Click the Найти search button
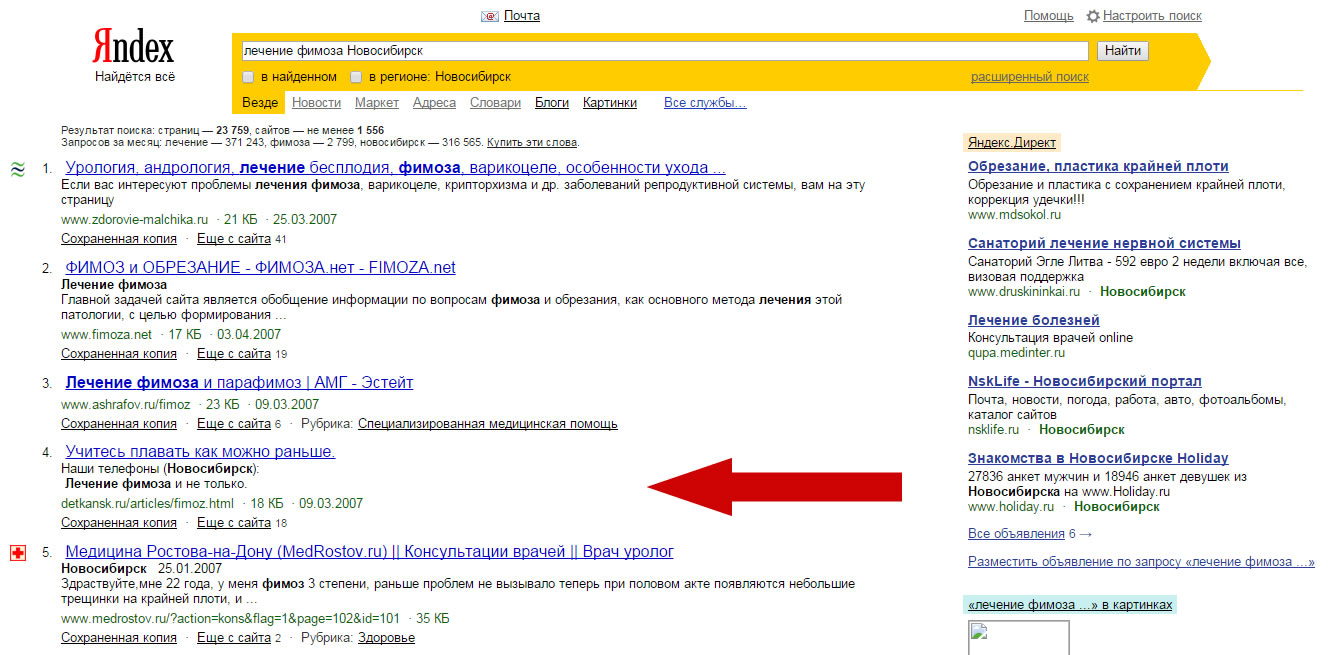 tap(1123, 51)
